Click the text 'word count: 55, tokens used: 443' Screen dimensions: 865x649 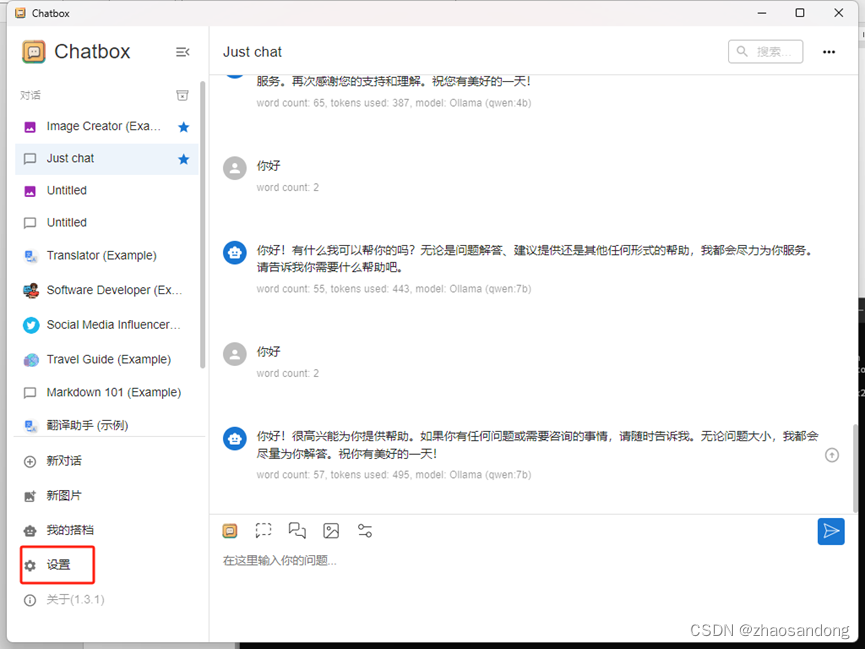333,289
